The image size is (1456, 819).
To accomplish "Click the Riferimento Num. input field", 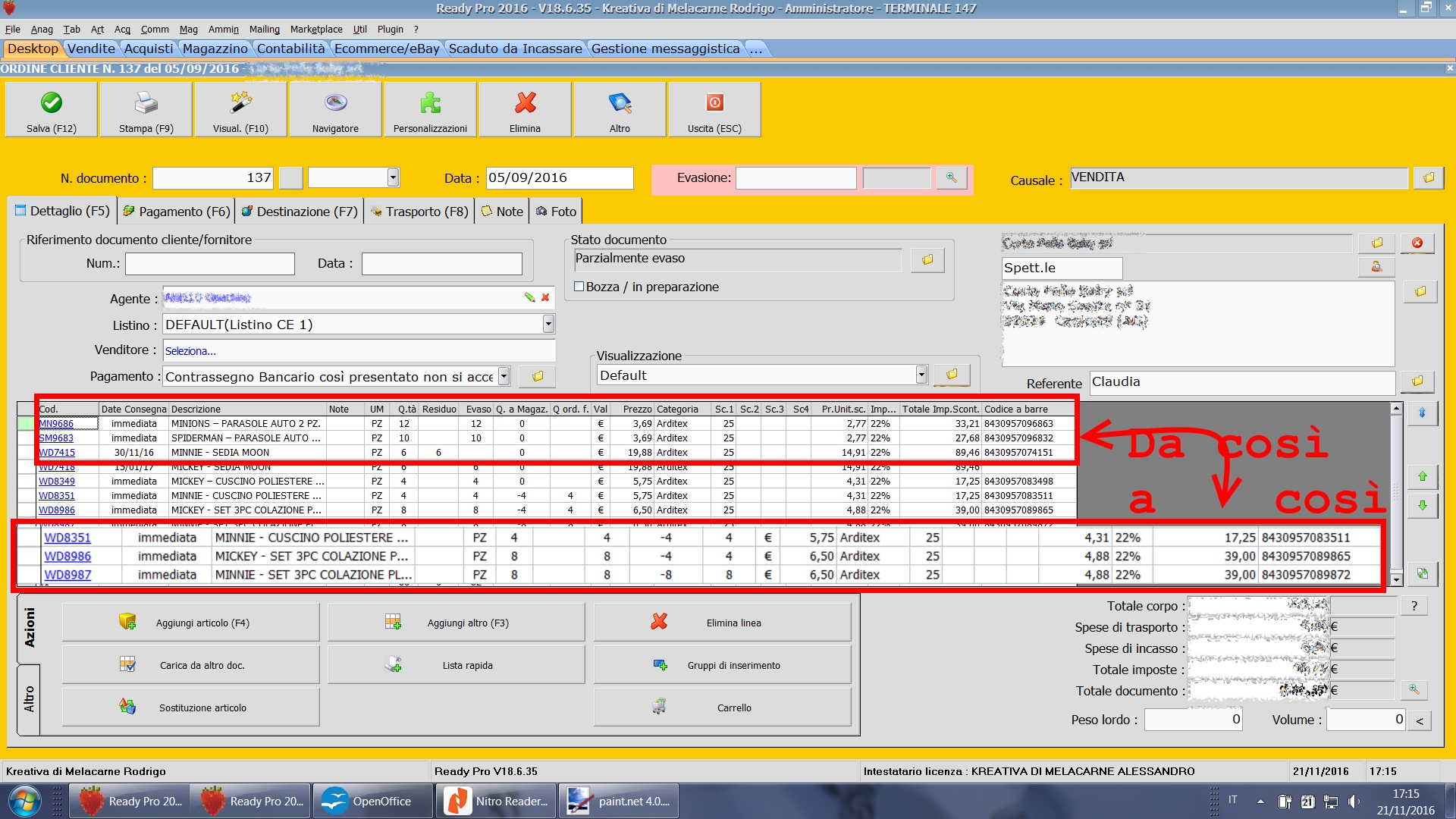I will click(x=210, y=264).
